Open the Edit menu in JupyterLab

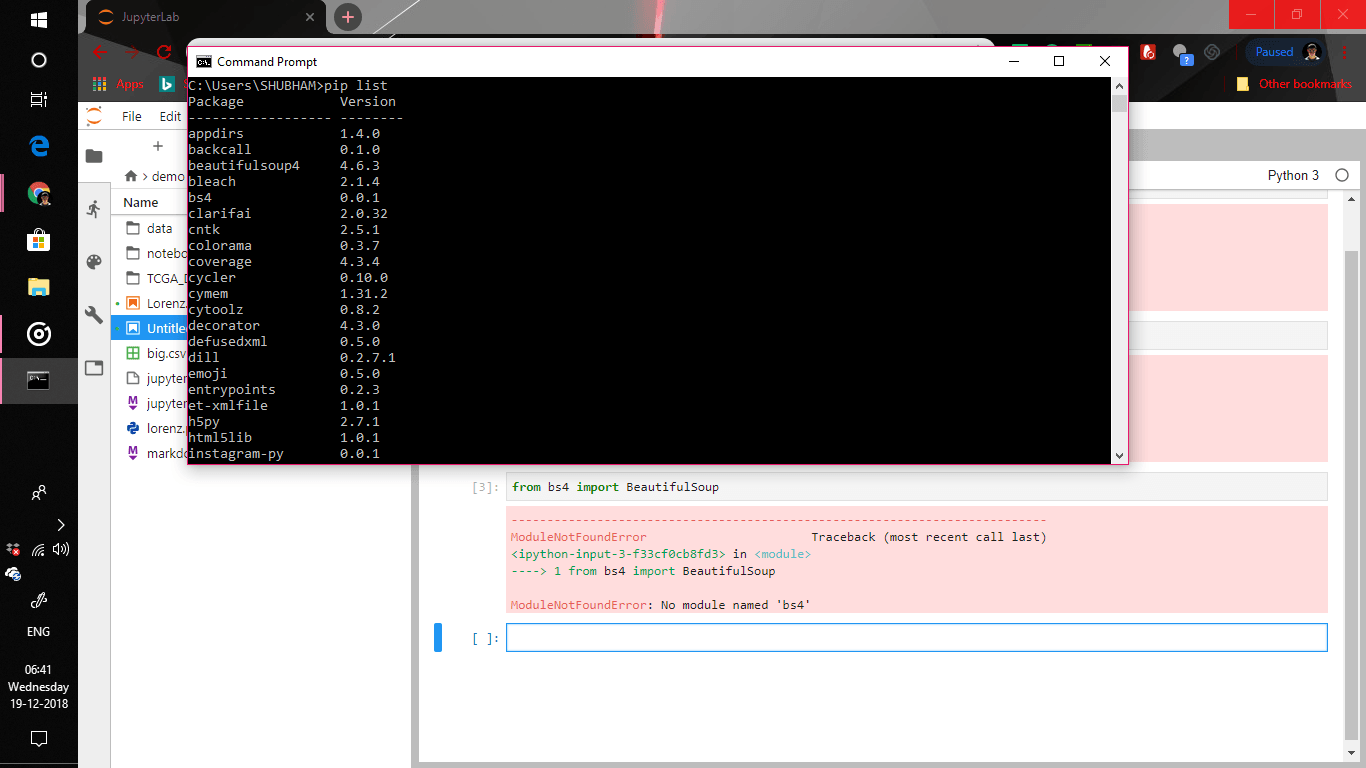tap(170, 116)
